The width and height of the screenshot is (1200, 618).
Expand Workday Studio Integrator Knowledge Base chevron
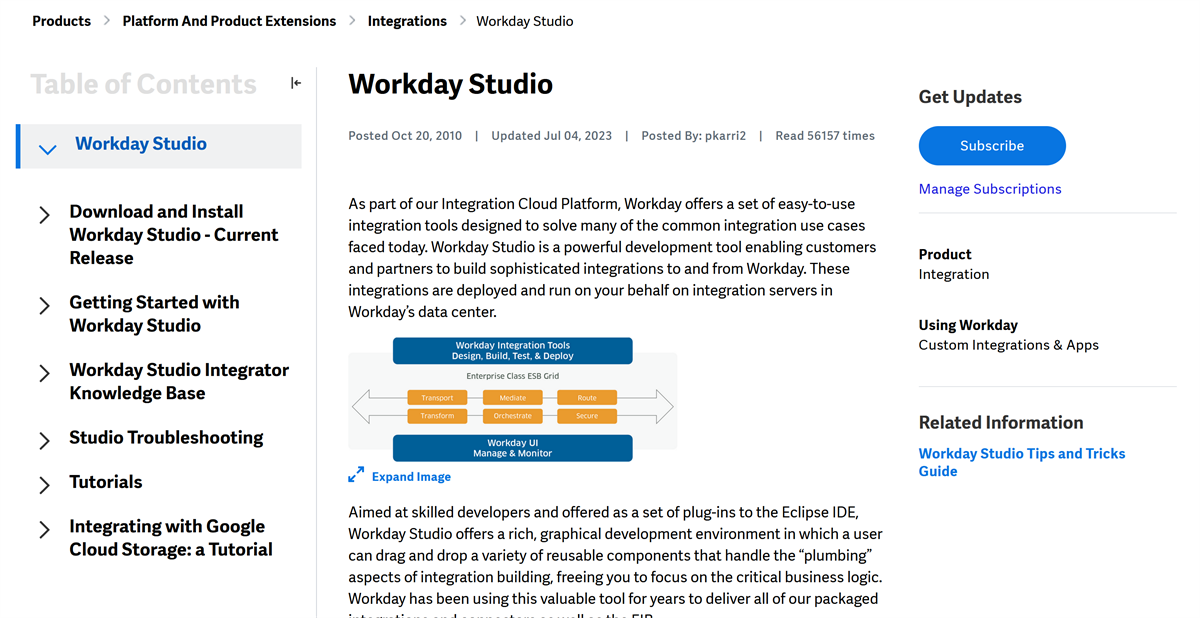click(44, 373)
